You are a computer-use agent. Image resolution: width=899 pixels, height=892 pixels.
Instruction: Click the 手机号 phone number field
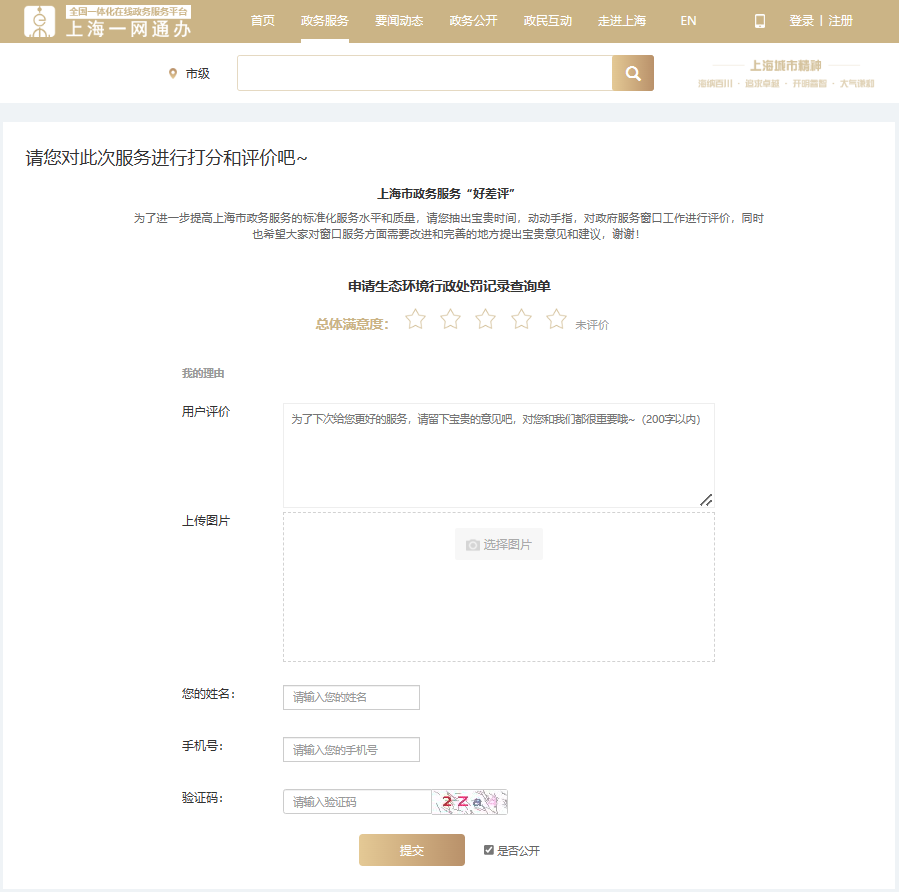350,749
